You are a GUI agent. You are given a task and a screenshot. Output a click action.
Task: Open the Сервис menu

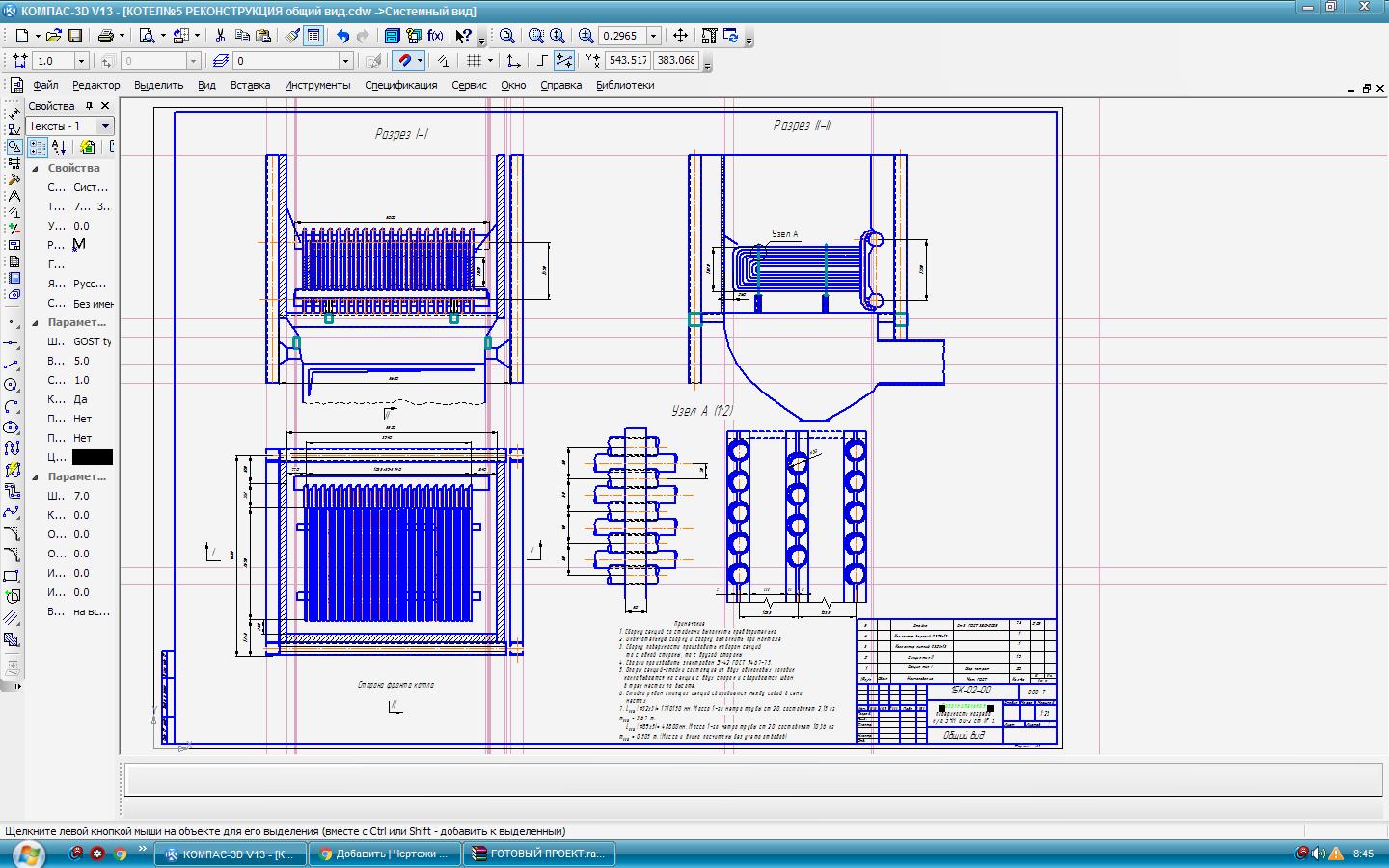(469, 85)
